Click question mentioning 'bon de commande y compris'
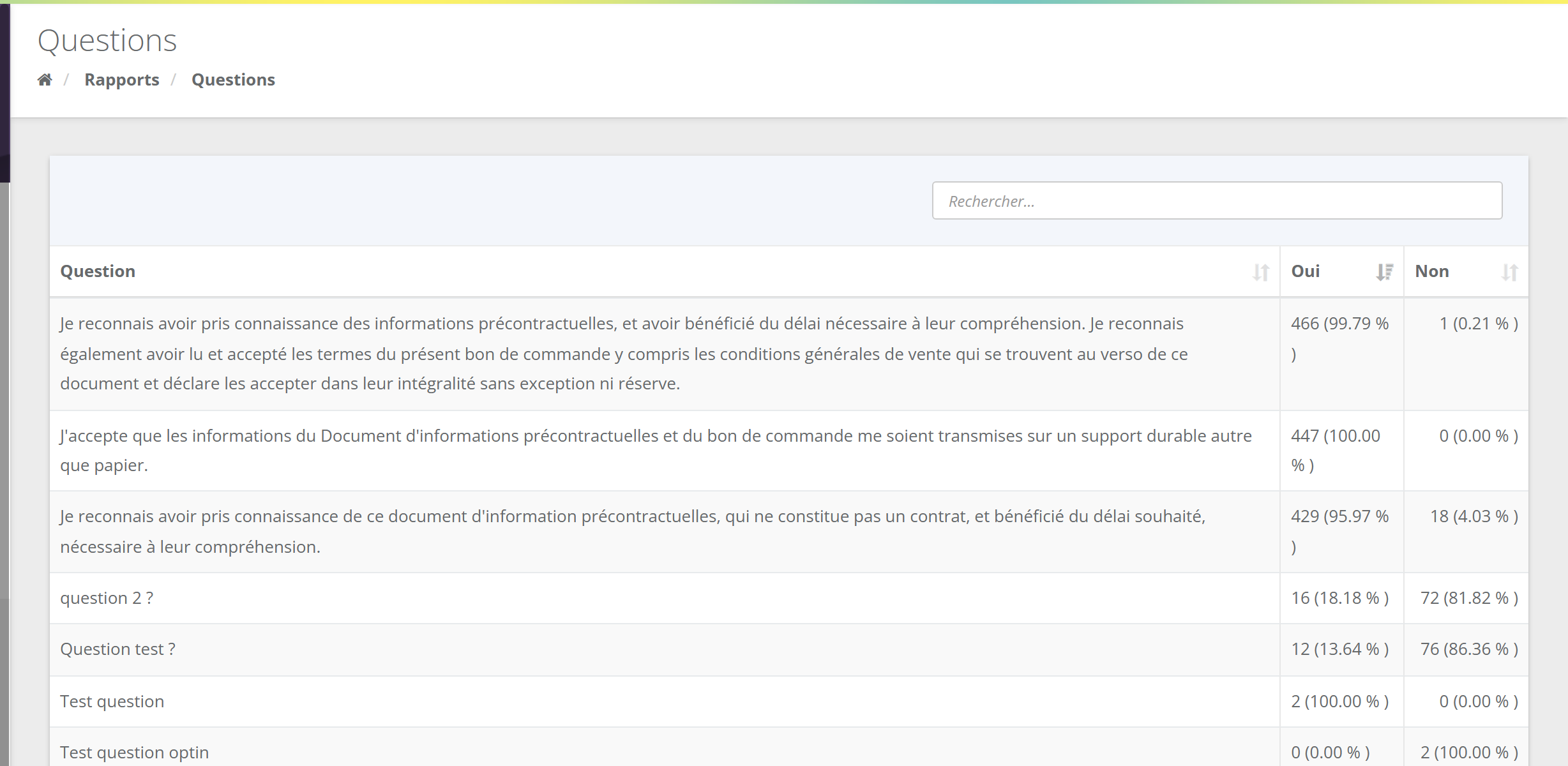Screen dimensions: 1568x766 624,354
